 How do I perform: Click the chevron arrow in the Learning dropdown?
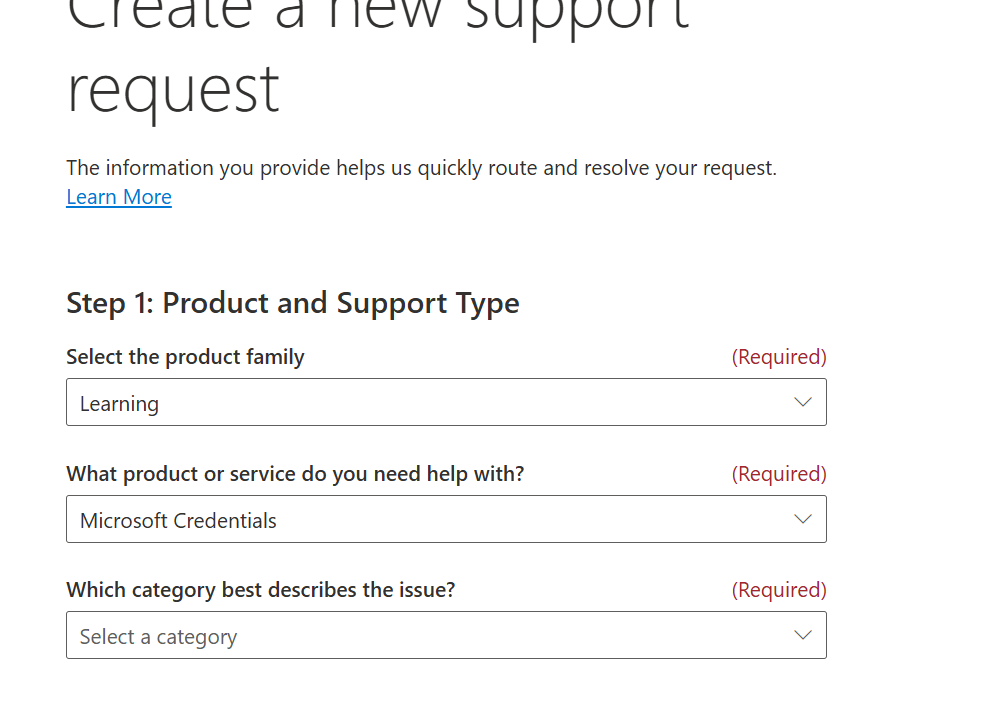pyautogui.click(x=803, y=402)
